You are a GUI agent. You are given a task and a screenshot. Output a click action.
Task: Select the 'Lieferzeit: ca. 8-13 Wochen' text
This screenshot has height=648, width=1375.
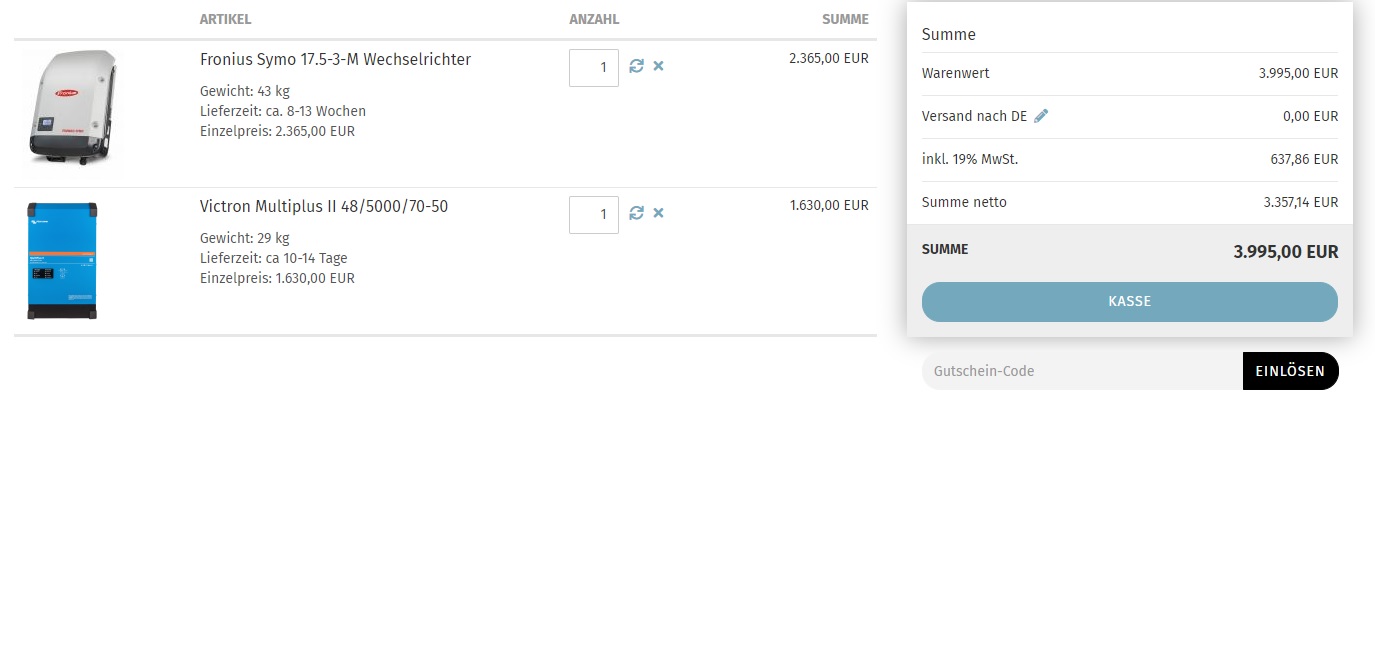point(283,111)
